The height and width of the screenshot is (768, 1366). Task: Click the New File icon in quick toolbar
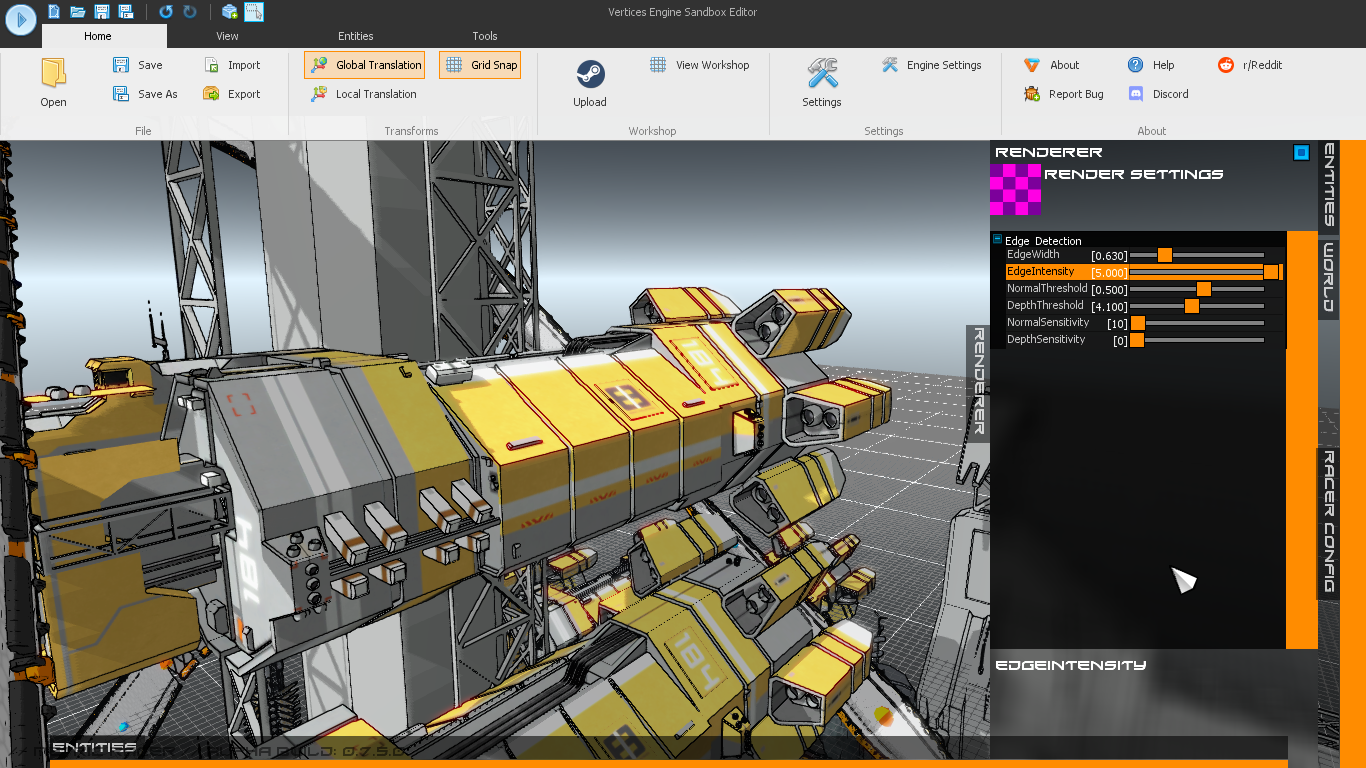click(x=54, y=12)
